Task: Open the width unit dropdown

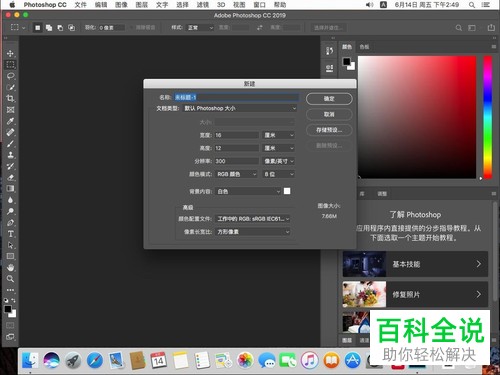Action: (x=279, y=135)
